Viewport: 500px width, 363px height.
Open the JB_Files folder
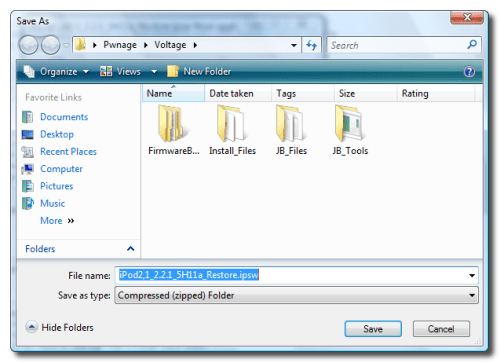click(x=291, y=130)
